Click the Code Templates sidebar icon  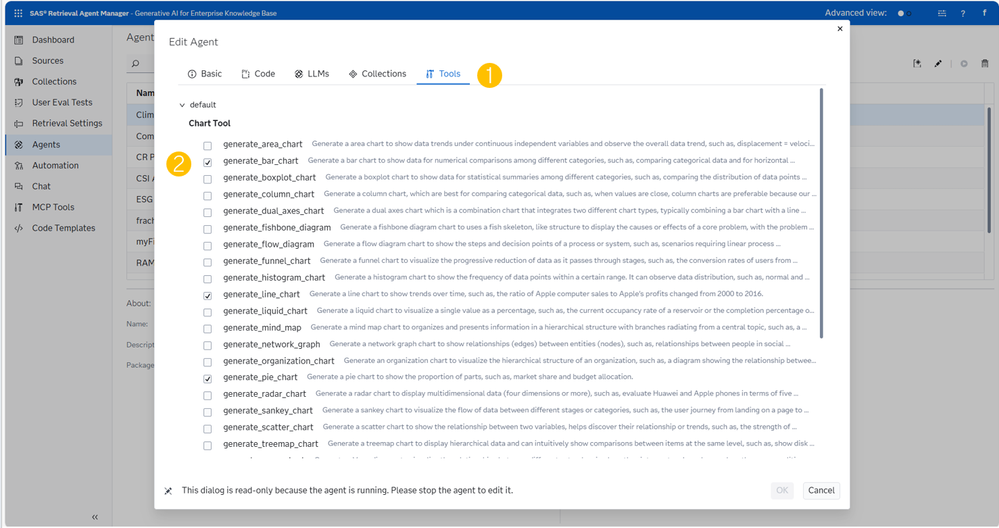18,228
